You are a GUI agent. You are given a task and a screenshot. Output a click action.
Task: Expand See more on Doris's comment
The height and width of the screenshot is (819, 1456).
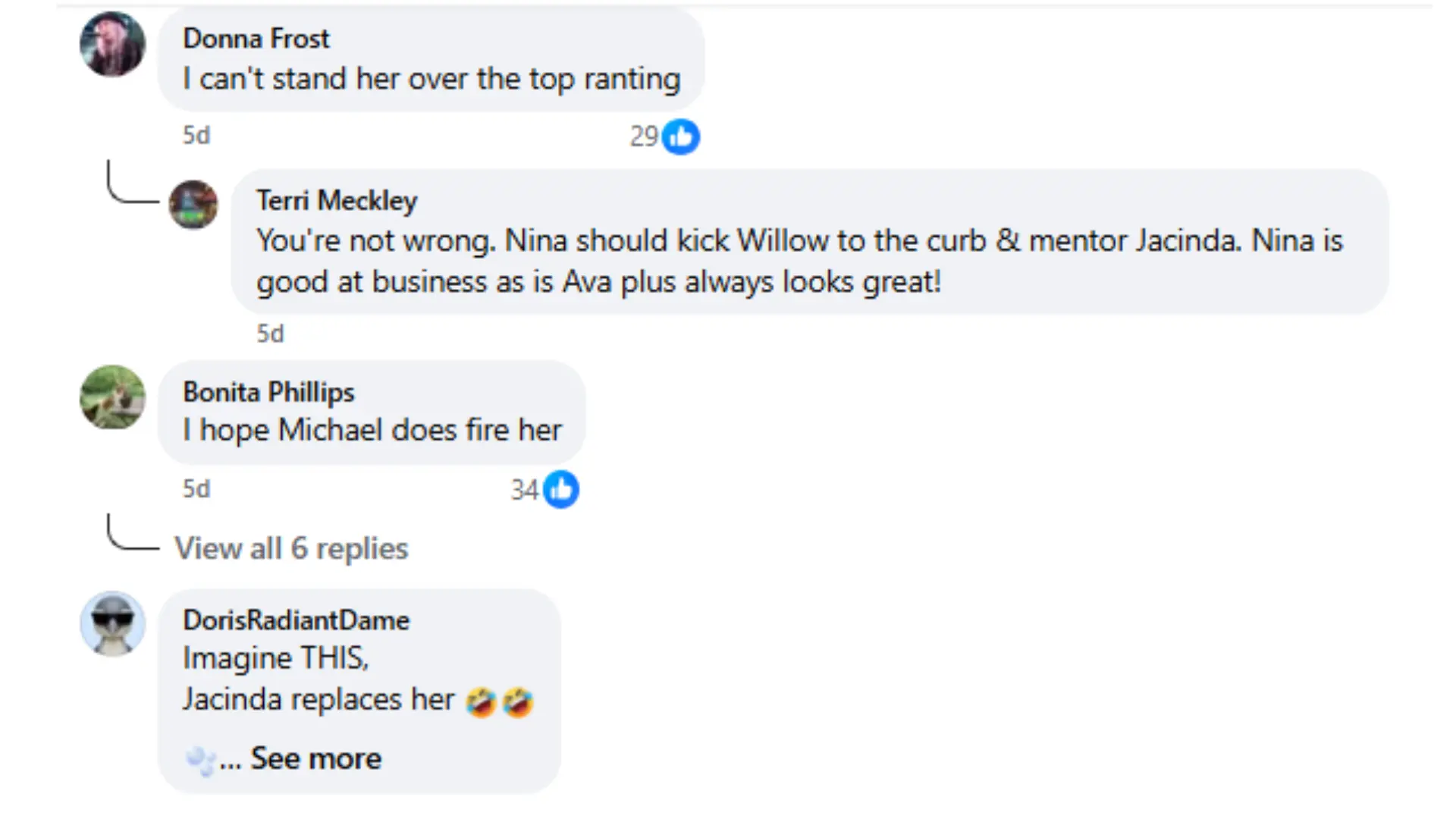click(315, 758)
